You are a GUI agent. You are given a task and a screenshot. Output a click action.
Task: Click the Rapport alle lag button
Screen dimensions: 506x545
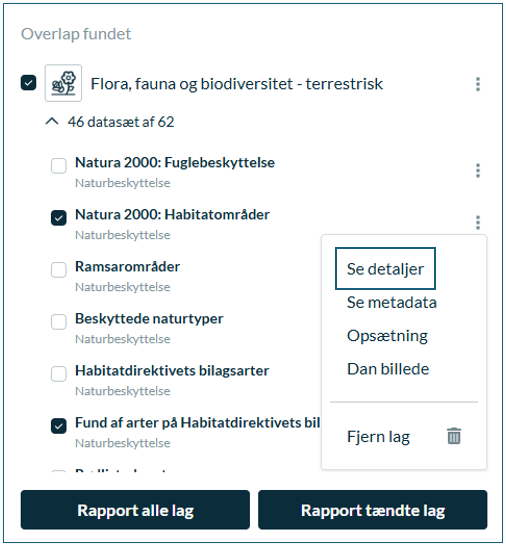(135, 510)
